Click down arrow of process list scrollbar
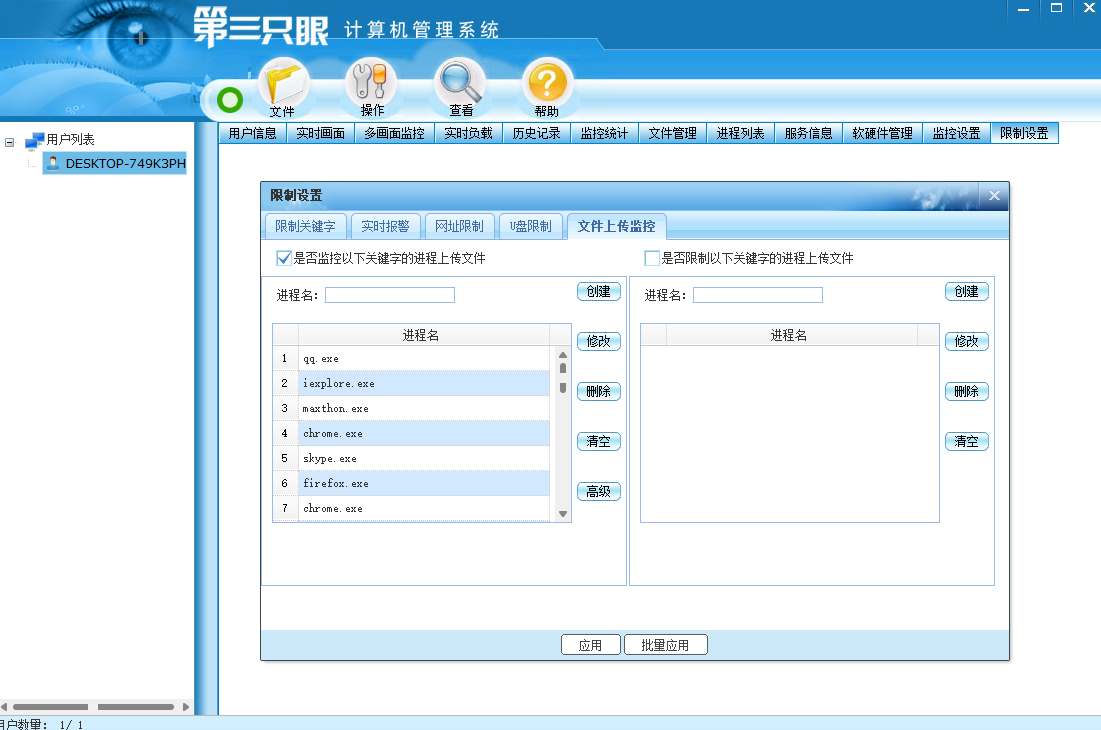This screenshot has height=730, width=1101. pyautogui.click(x=562, y=514)
